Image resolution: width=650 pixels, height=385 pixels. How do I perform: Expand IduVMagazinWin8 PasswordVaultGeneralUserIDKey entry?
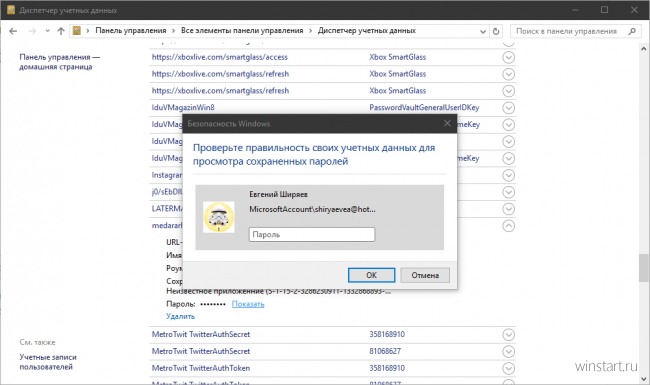[509, 108]
